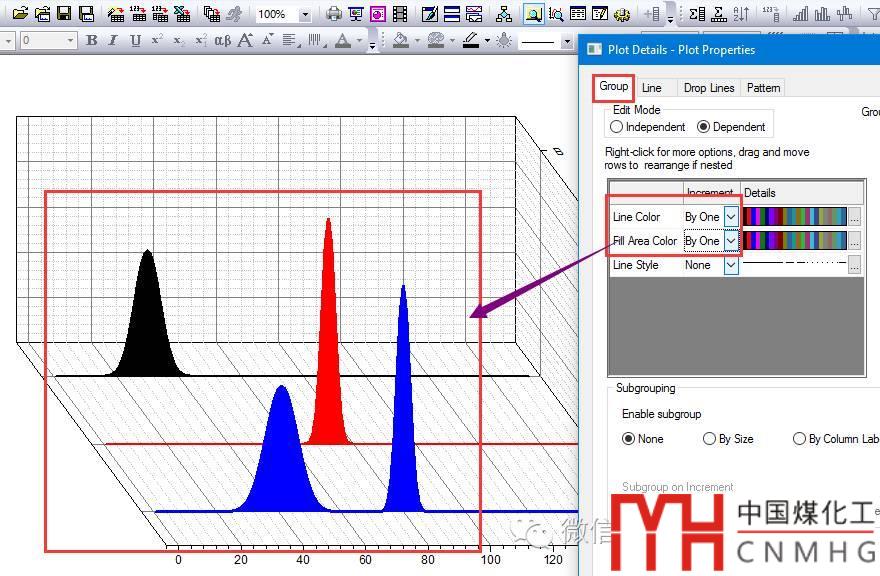This screenshot has width=880, height=576.
Task: Select Dependent edit mode
Action: 704,127
